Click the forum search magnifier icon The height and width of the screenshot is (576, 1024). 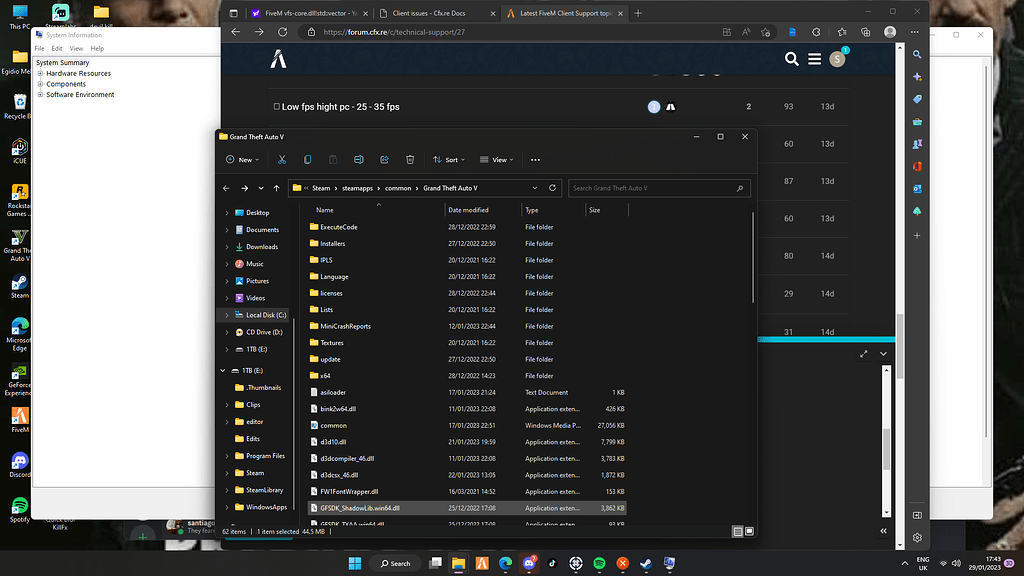pyautogui.click(x=792, y=59)
